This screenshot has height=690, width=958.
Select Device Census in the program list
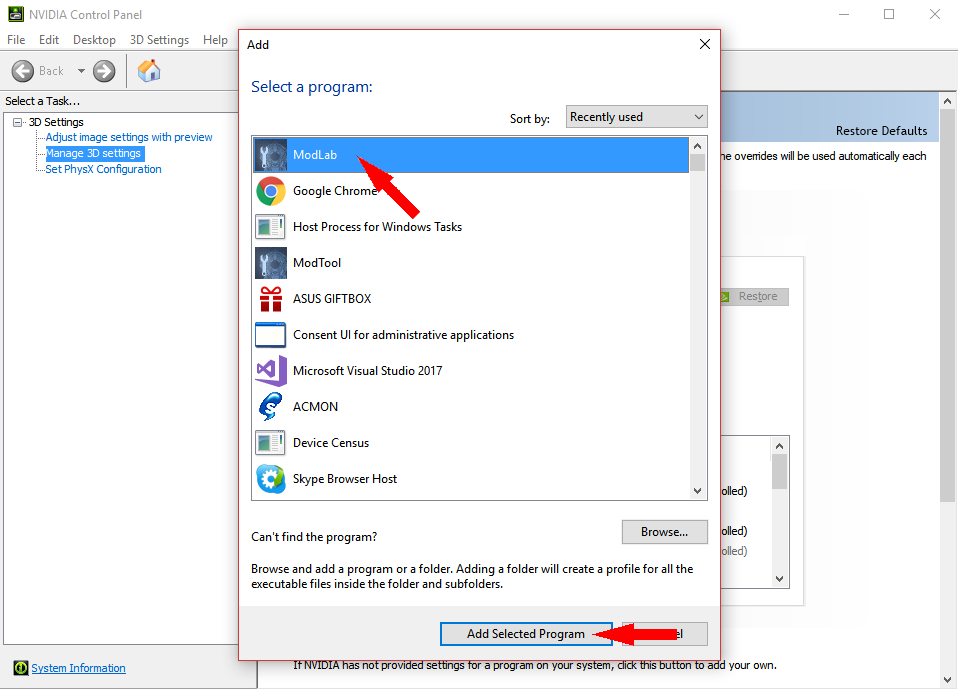point(470,443)
